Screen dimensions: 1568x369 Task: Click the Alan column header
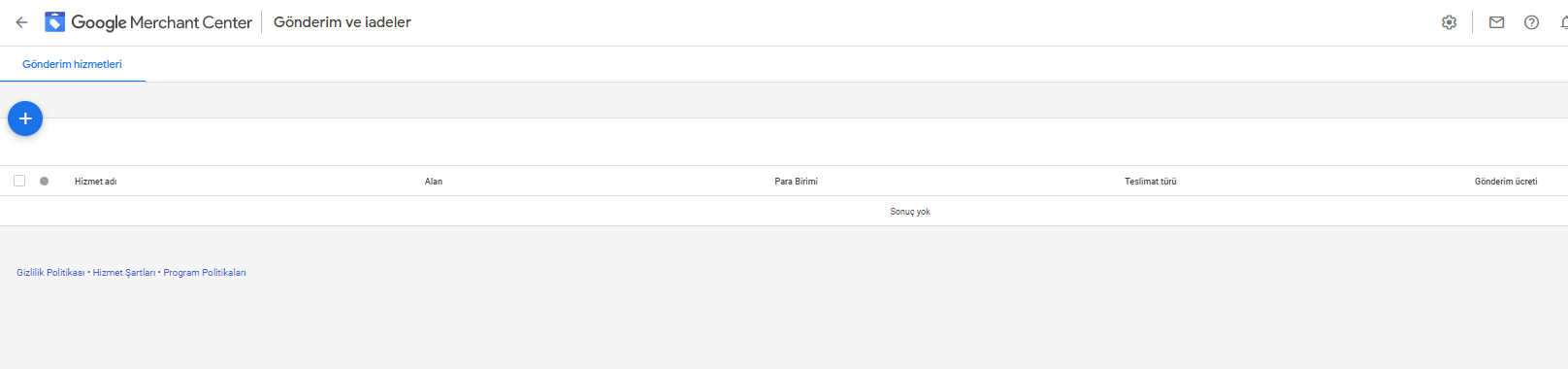coord(434,182)
